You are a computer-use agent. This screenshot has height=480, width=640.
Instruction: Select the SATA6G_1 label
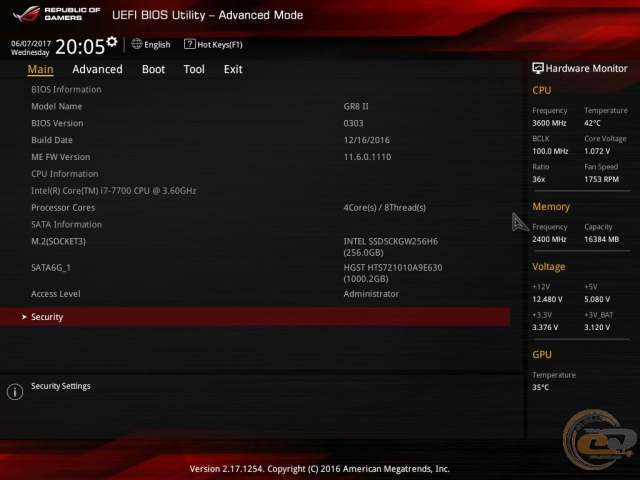coord(51,268)
